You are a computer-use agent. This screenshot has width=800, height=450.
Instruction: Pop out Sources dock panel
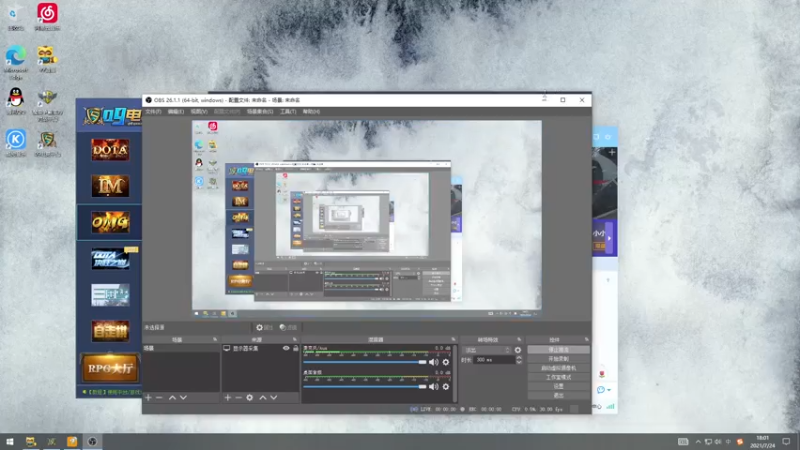[294, 339]
